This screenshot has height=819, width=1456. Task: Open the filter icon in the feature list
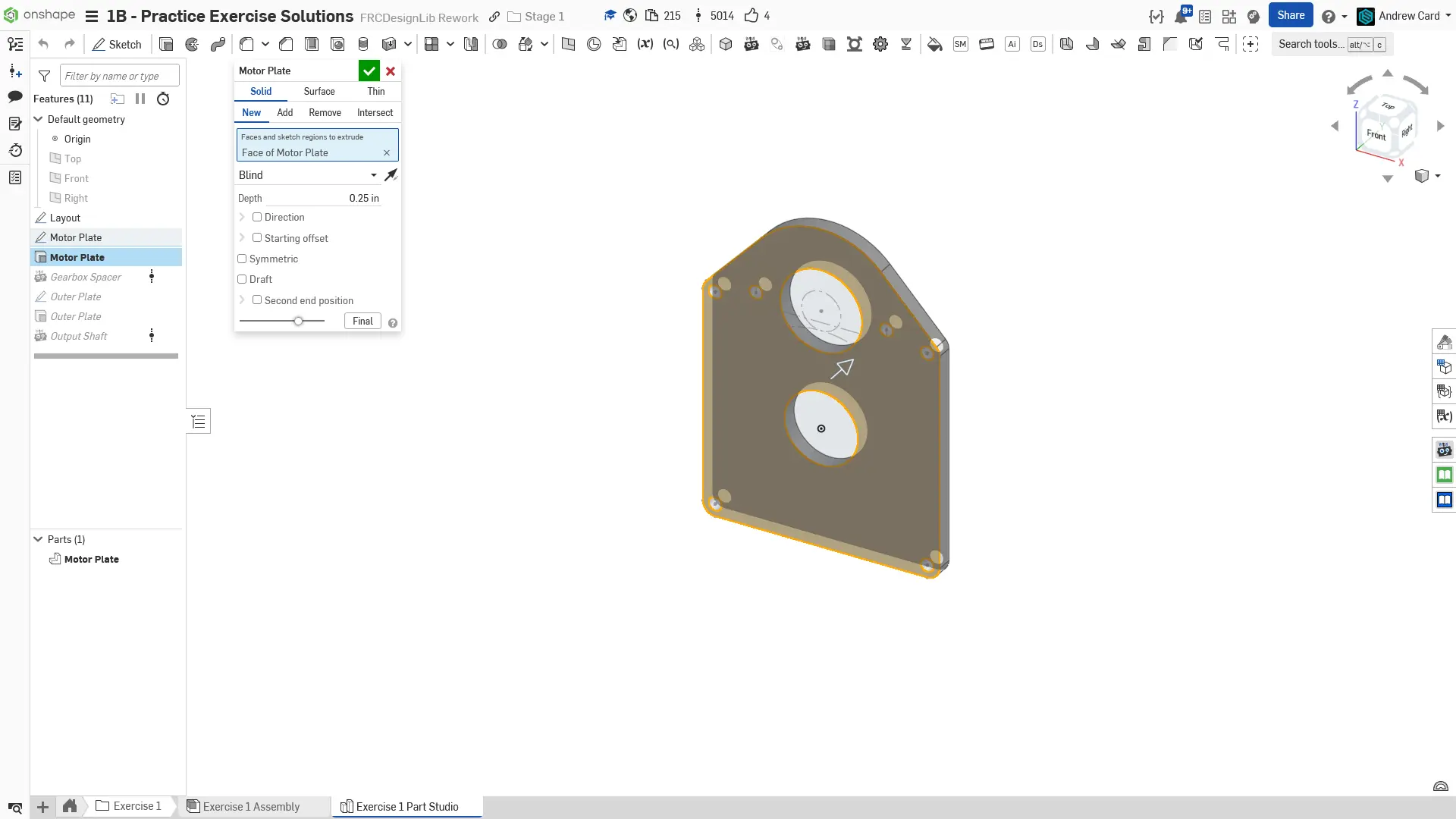(45, 76)
